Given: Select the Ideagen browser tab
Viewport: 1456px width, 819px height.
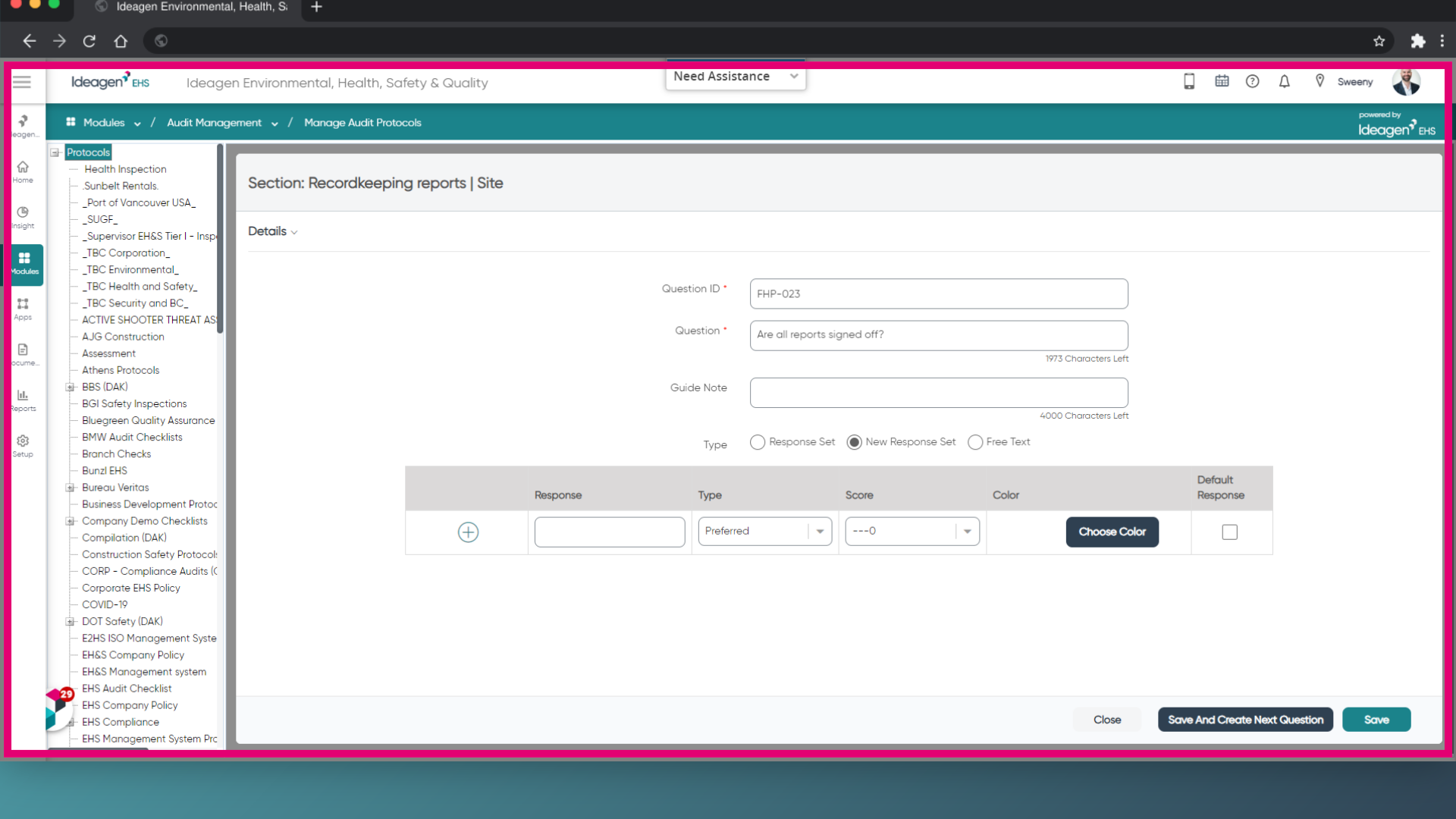Looking at the screenshot, I should [193, 7].
